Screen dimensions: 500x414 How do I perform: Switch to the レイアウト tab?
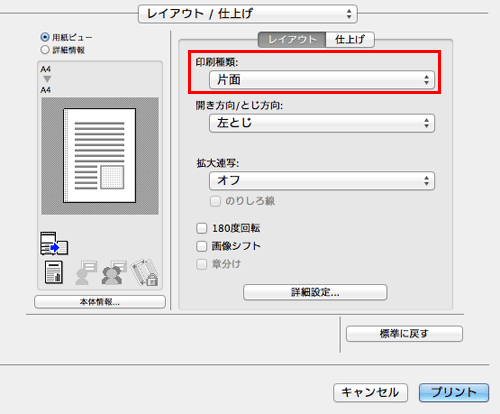tap(292, 40)
